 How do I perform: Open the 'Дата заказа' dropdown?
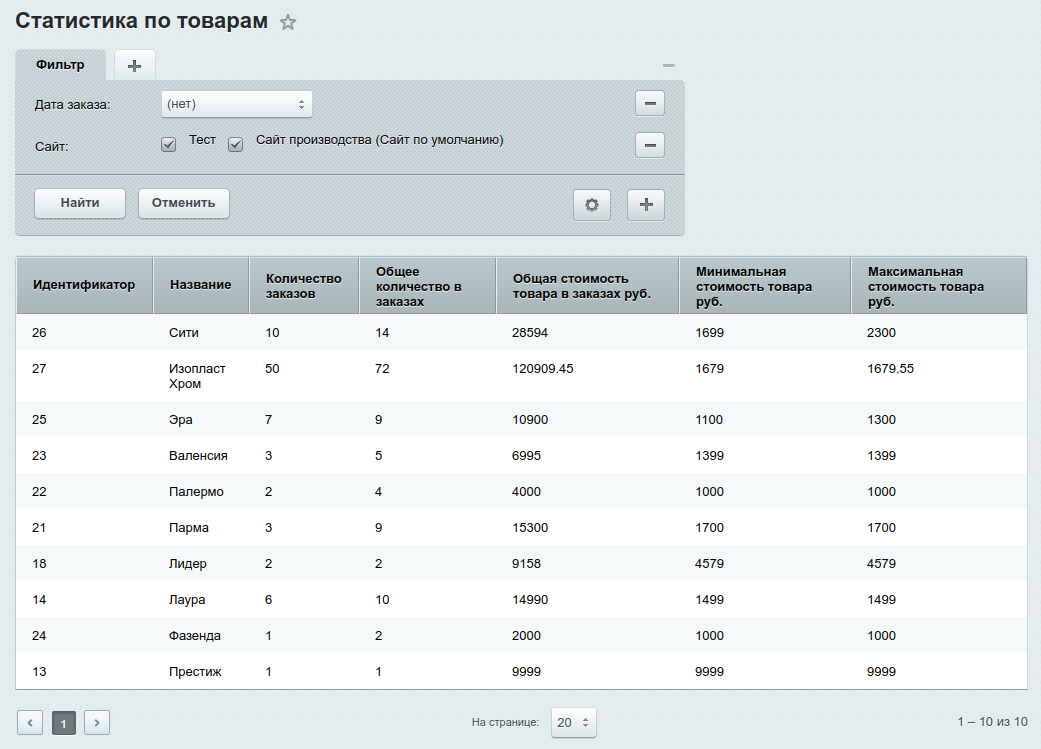click(x=237, y=104)
